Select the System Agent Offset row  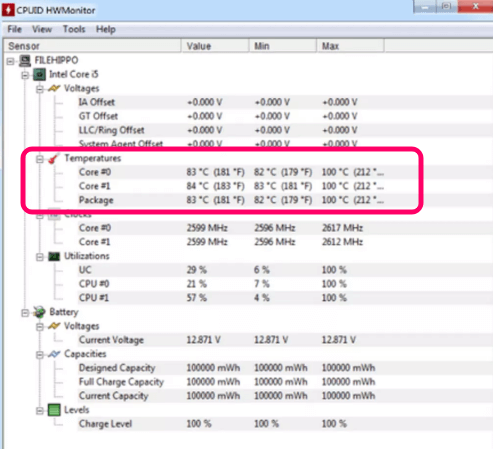285,144
